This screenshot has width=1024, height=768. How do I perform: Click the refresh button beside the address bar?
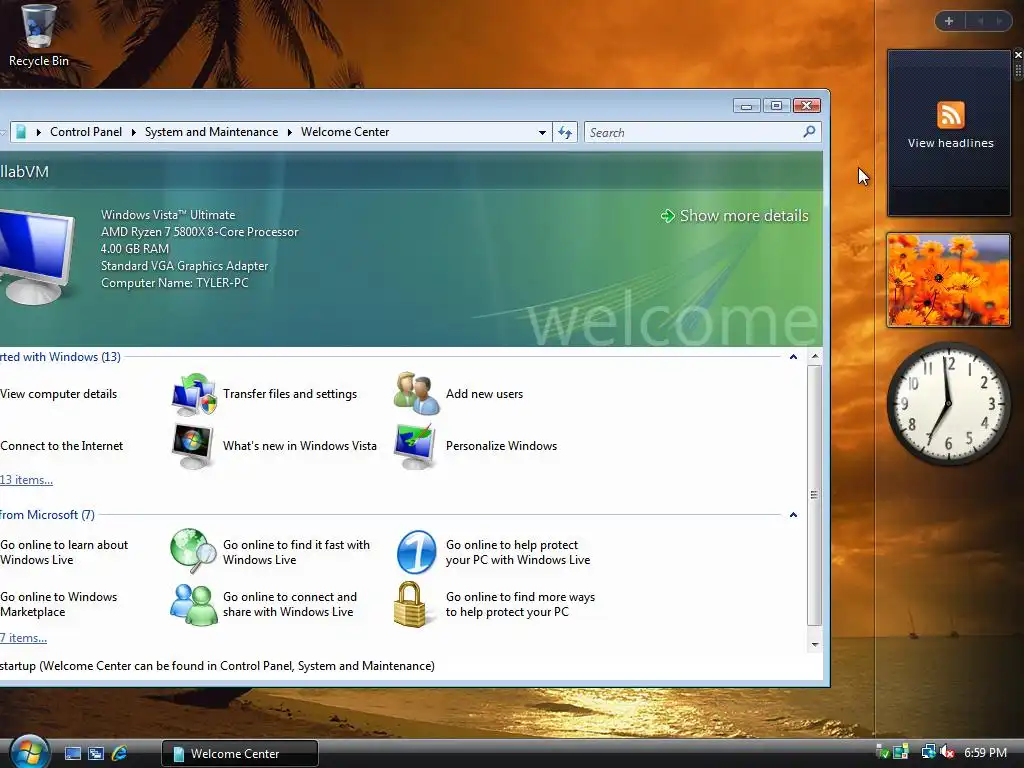pos(565,133)
